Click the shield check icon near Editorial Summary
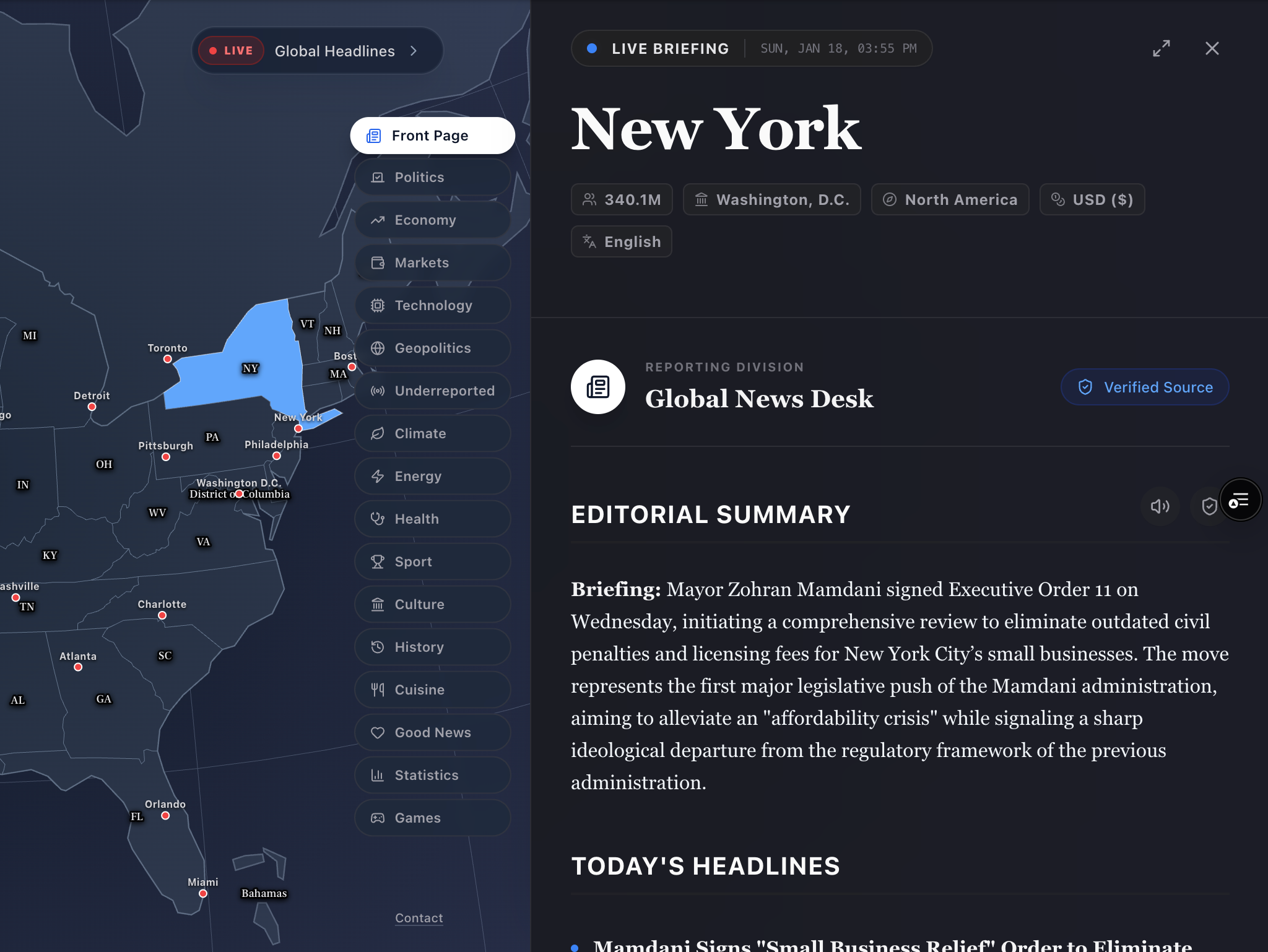Viewport: 1268px width, 952px height. point(1208,506)
